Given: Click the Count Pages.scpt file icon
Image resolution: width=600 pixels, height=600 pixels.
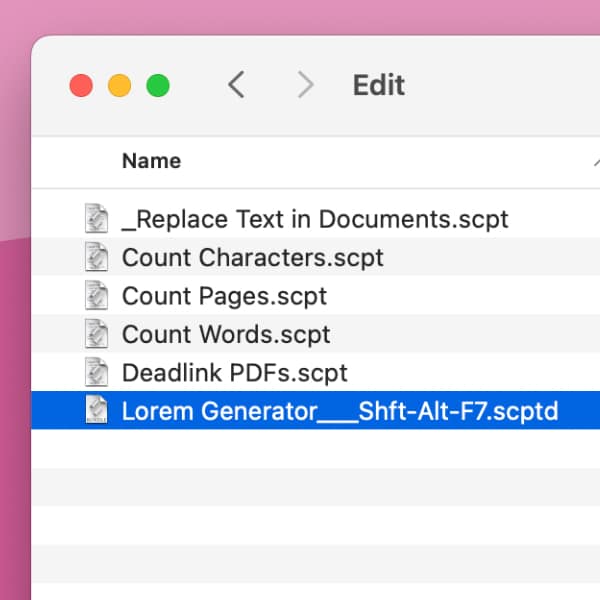Looking at the screenshot, I should [96, 296].
